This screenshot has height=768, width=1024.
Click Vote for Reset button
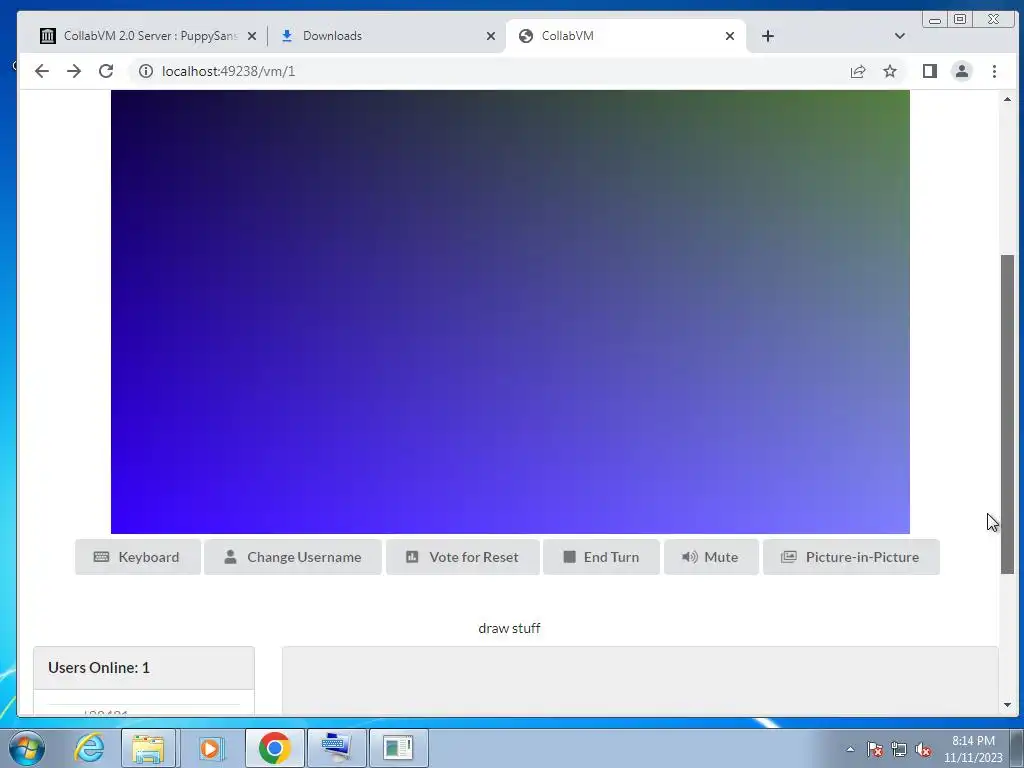click(462, 557)
